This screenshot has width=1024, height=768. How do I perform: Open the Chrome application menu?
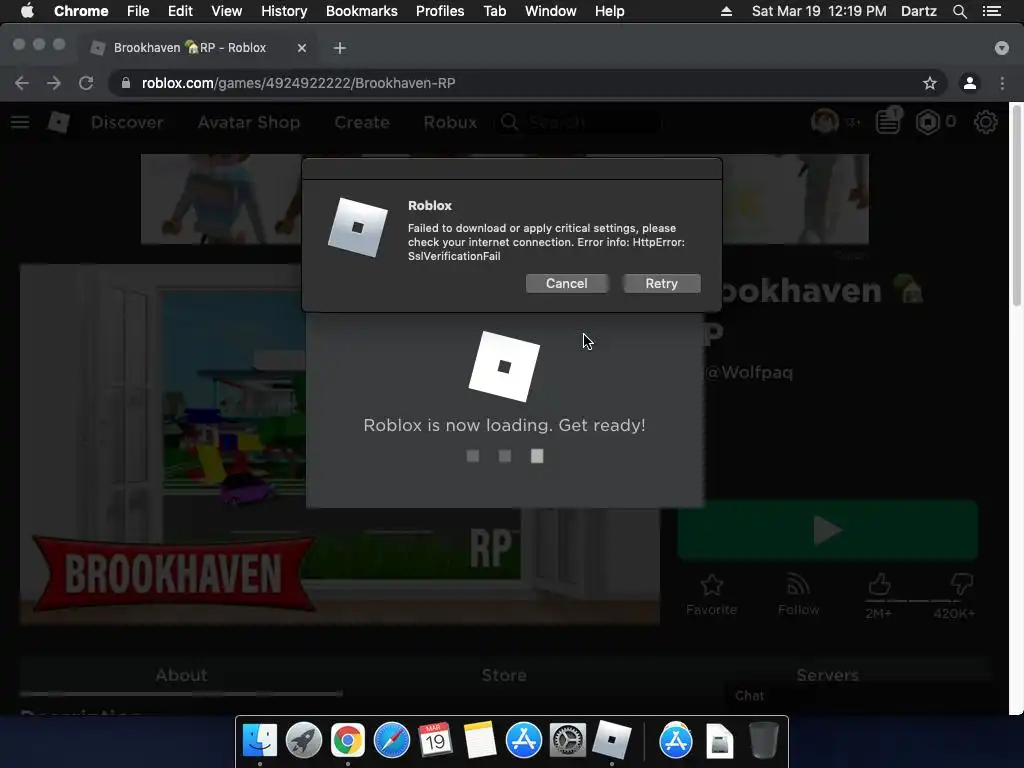pos(81,11)
